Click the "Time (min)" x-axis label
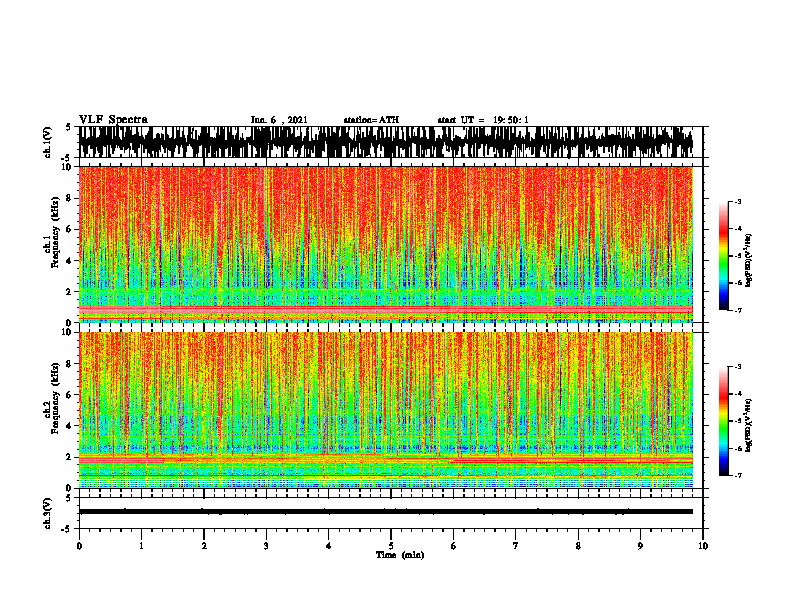Screen dimensions: 792x612 pyautogui.click(x=400, y=555)
